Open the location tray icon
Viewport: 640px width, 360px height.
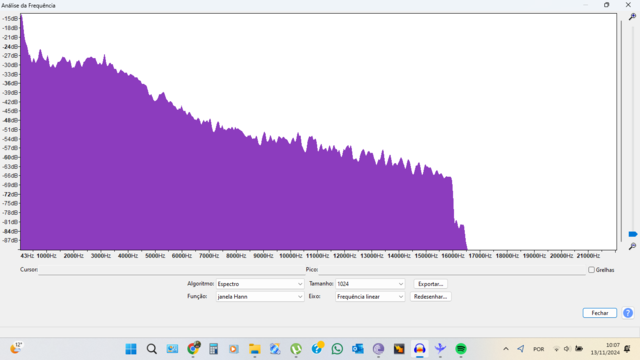click(x=520, y=349)
